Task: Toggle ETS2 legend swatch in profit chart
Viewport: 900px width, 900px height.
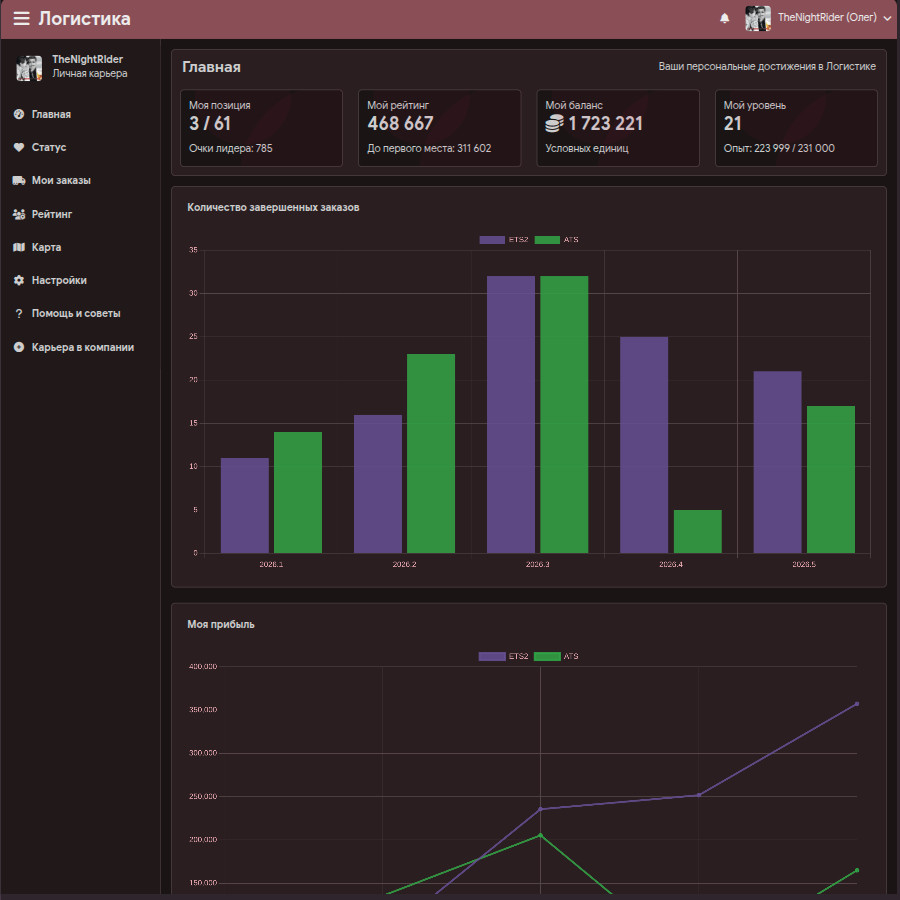Action: pyautogui.click(x=492, y=657)
